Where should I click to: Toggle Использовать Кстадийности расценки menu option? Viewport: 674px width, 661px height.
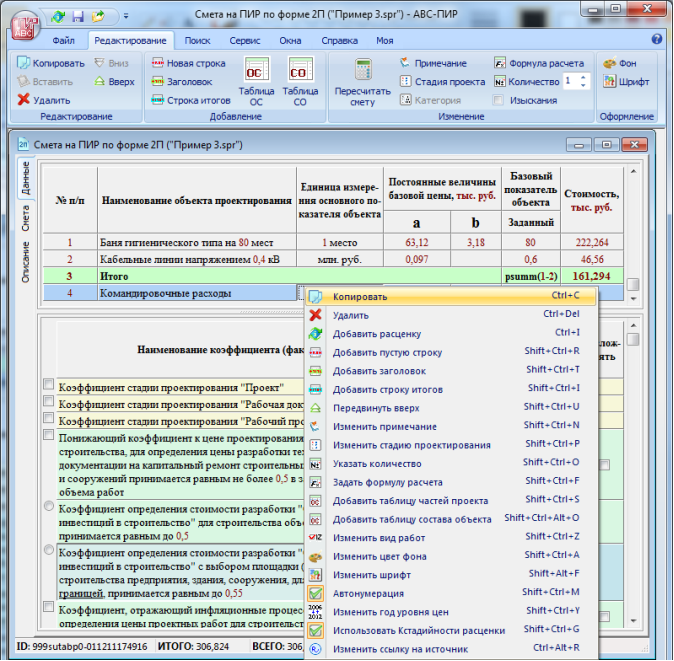pyautogui.click(x=451, y=630)
